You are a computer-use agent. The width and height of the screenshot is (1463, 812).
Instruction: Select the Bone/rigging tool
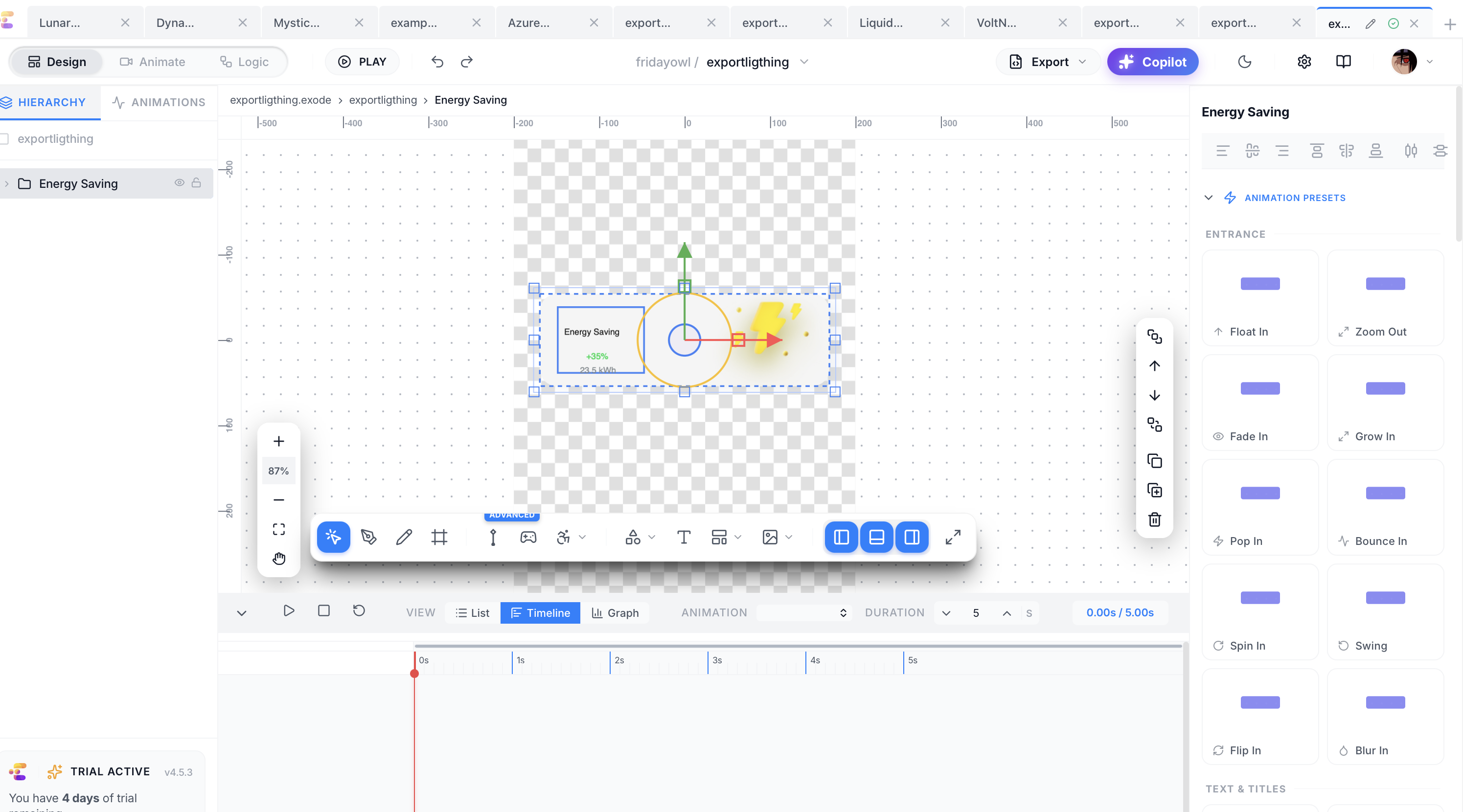point(492,537)
